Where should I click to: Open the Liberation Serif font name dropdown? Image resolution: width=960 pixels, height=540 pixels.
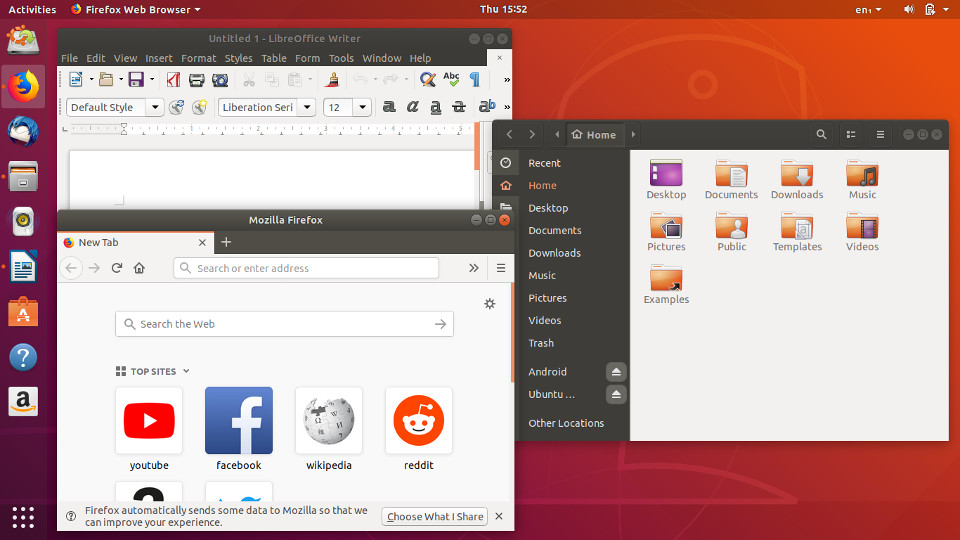coord(307,107)
